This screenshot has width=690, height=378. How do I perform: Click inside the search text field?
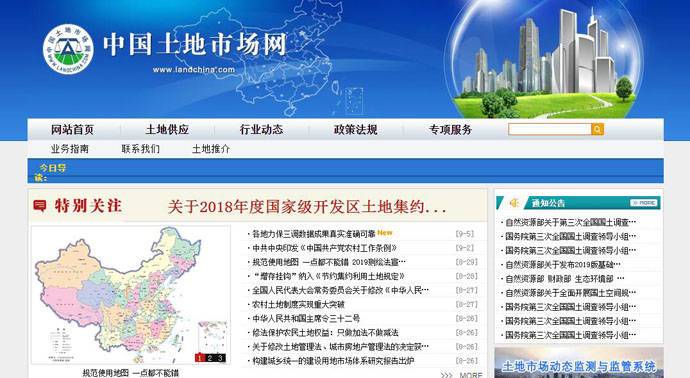pos(550,129)
